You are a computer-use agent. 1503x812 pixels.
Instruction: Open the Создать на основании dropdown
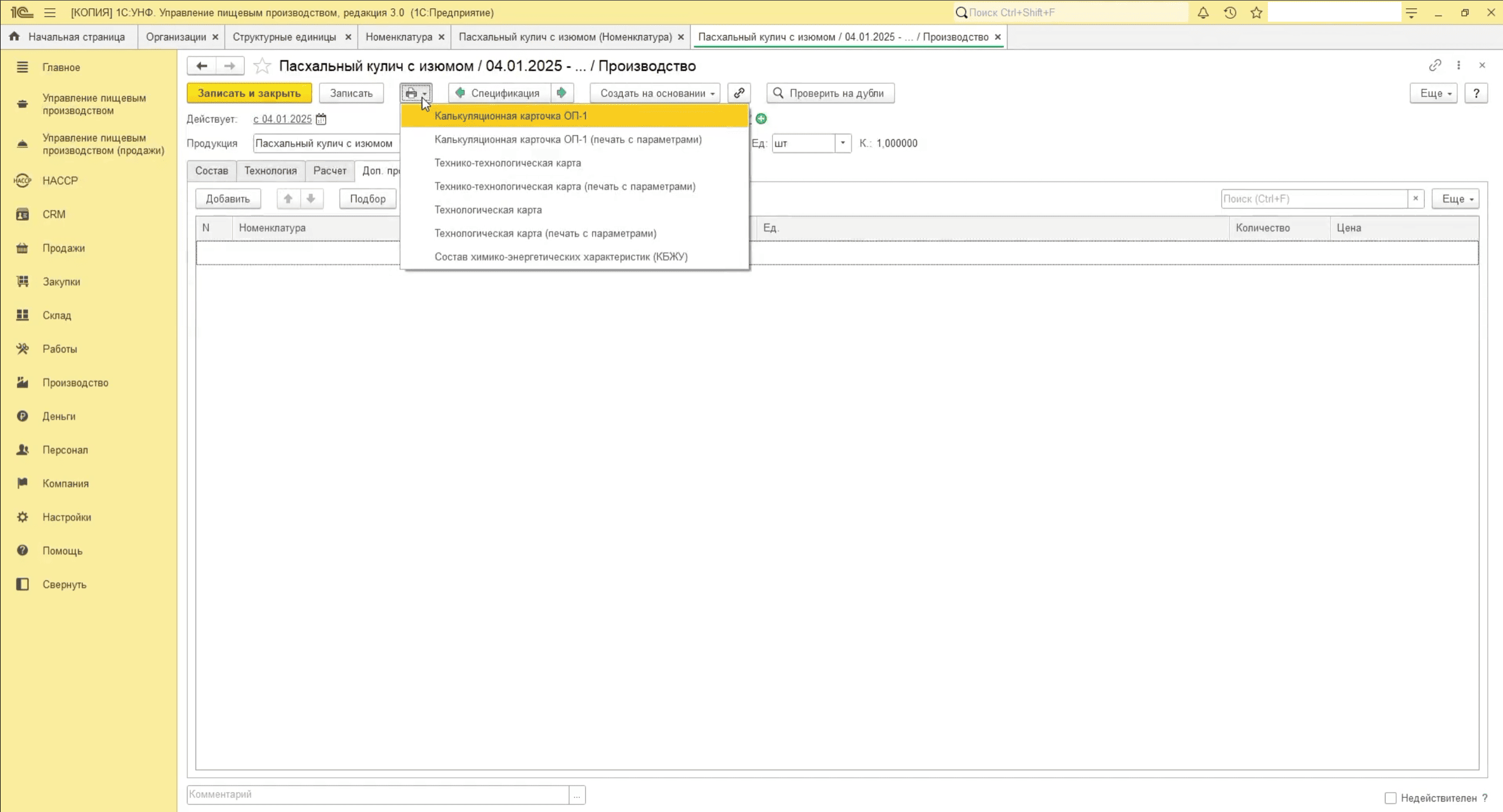click(x=655, y=93)
